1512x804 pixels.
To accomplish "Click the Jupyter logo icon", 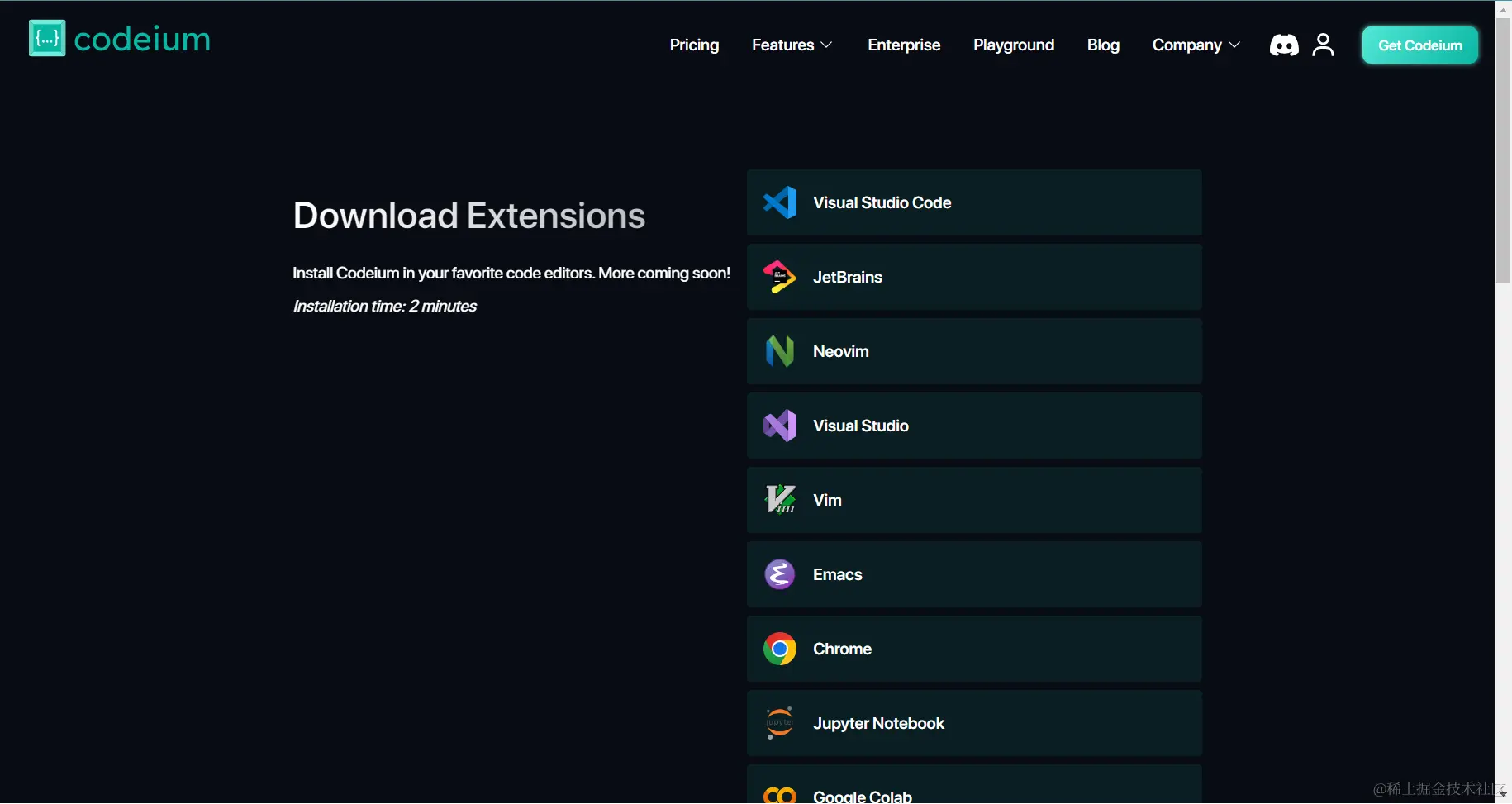I will (780, 723).
